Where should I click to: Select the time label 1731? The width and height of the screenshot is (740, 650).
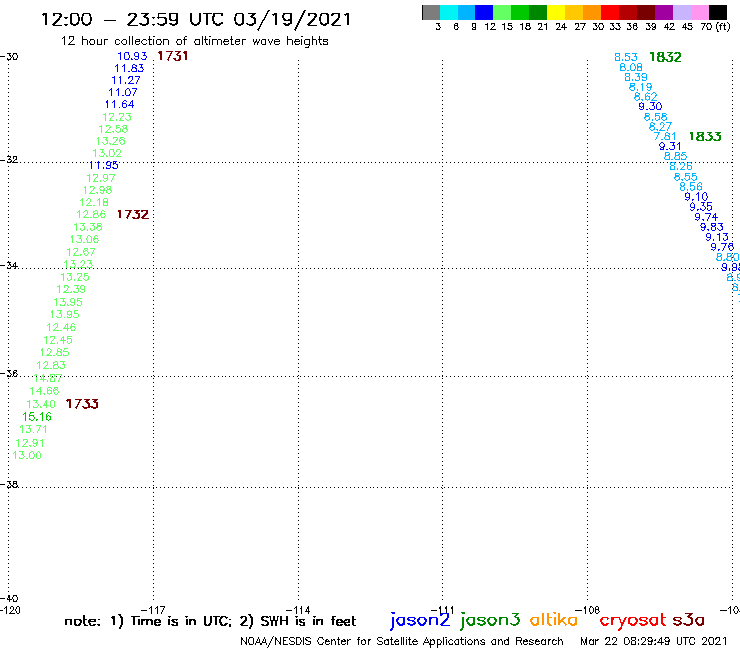tap(173, 56)
